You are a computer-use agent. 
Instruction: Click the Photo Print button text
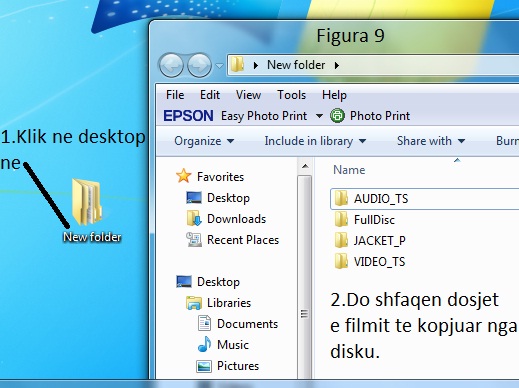click(380, 116)
